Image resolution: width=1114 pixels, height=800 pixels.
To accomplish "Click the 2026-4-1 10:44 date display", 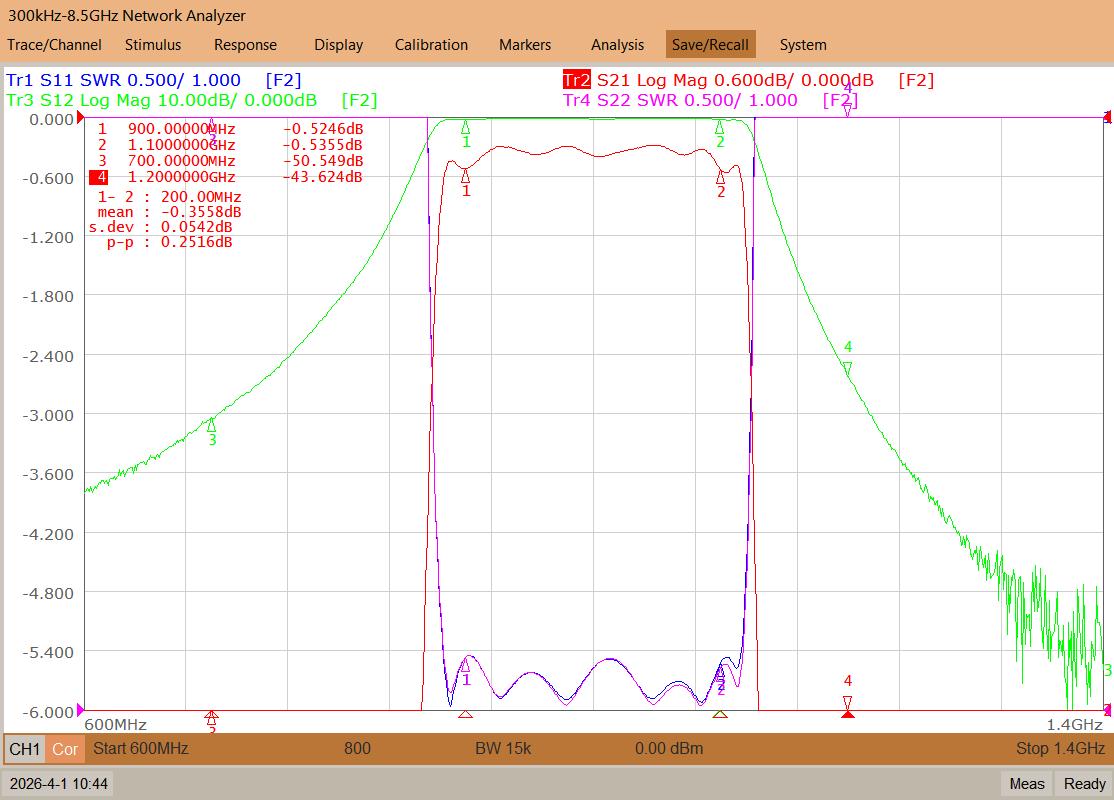I will click(59, 784).
